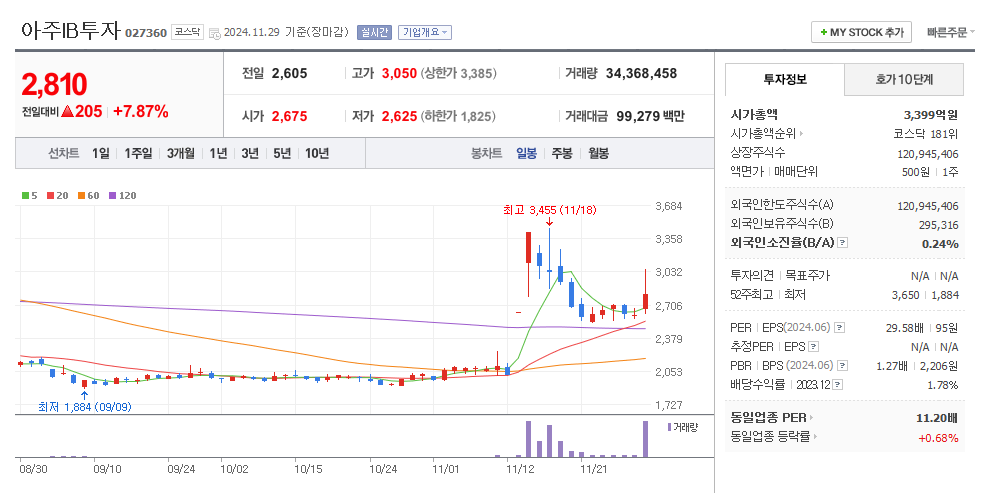Click the 11/12 date label on chart axis
Viewport: 995px width, 493px height.
[x=520, y=470]
